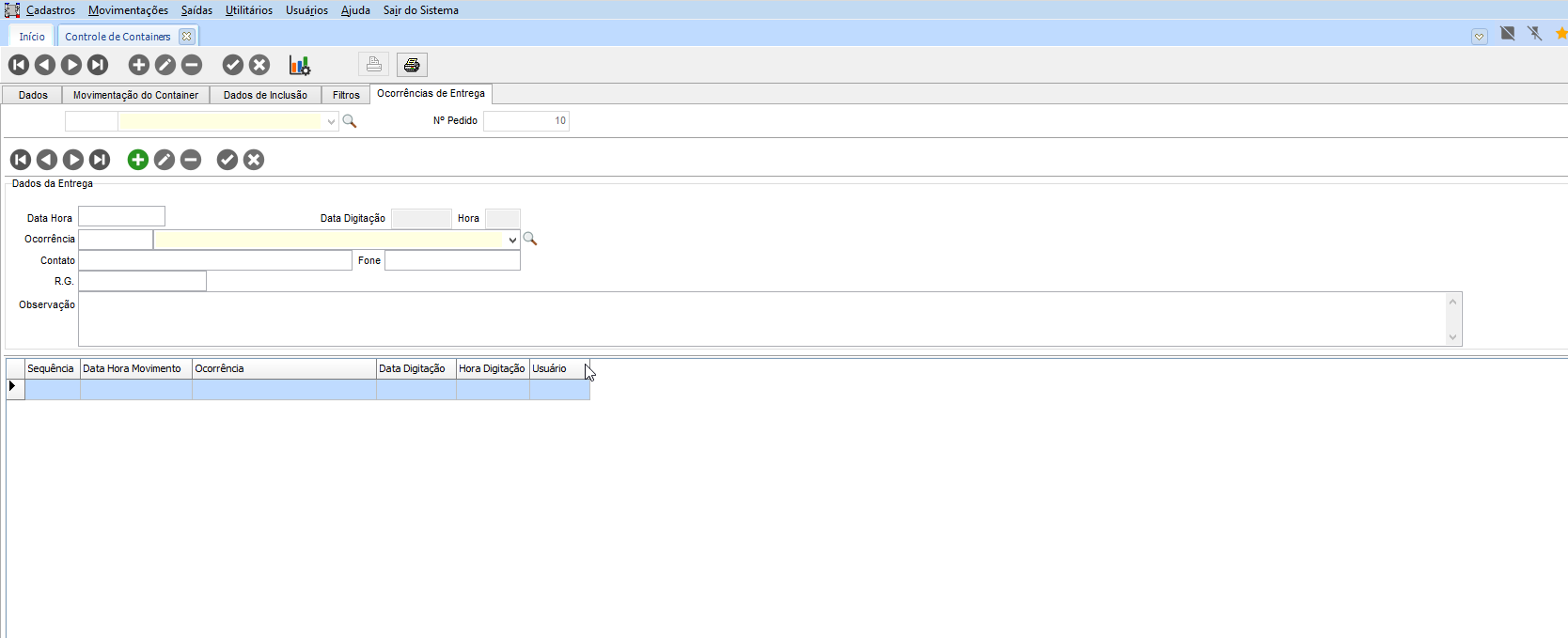The image size is (1568, 638).
Task: Confirm changes with main toolbar checkmark
Action: pyautogui.click(x=233, y=65)
